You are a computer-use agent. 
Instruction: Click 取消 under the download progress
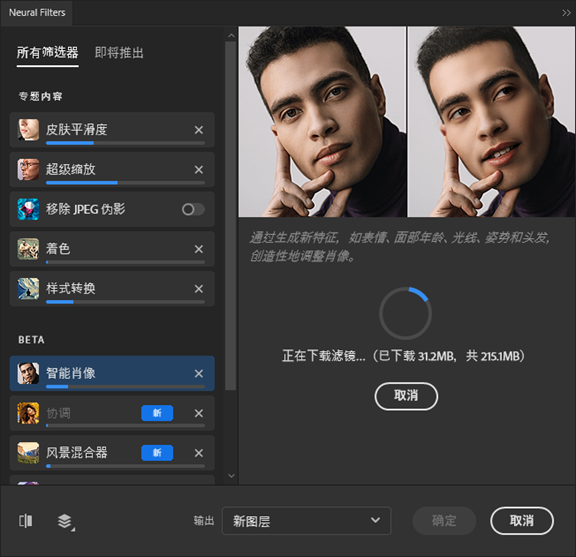click(x=406, y=396)
